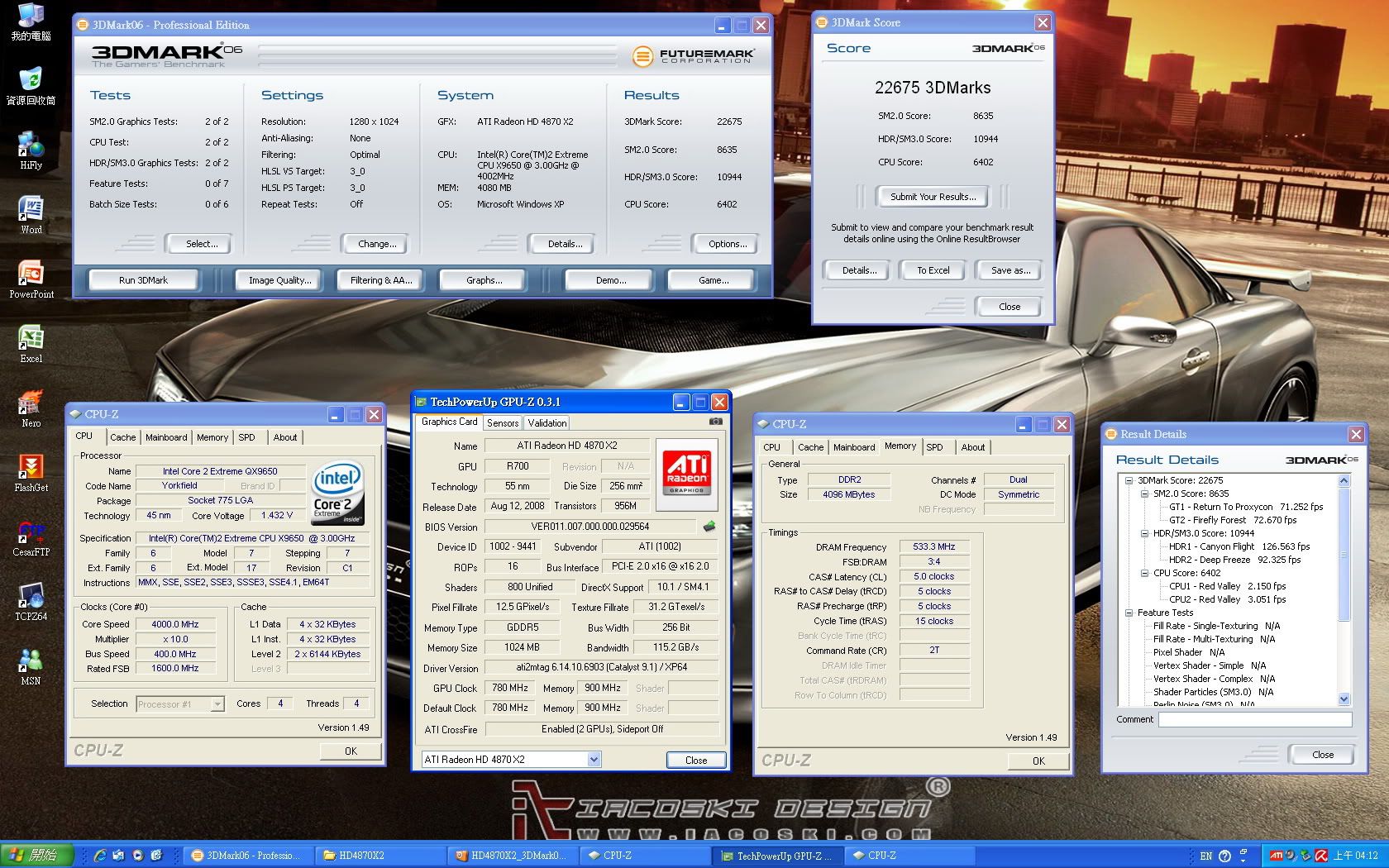This screenshot has height=868, width=1389.
Task: Collapse the CPU Score tree node
Action: click(1144, 573)
